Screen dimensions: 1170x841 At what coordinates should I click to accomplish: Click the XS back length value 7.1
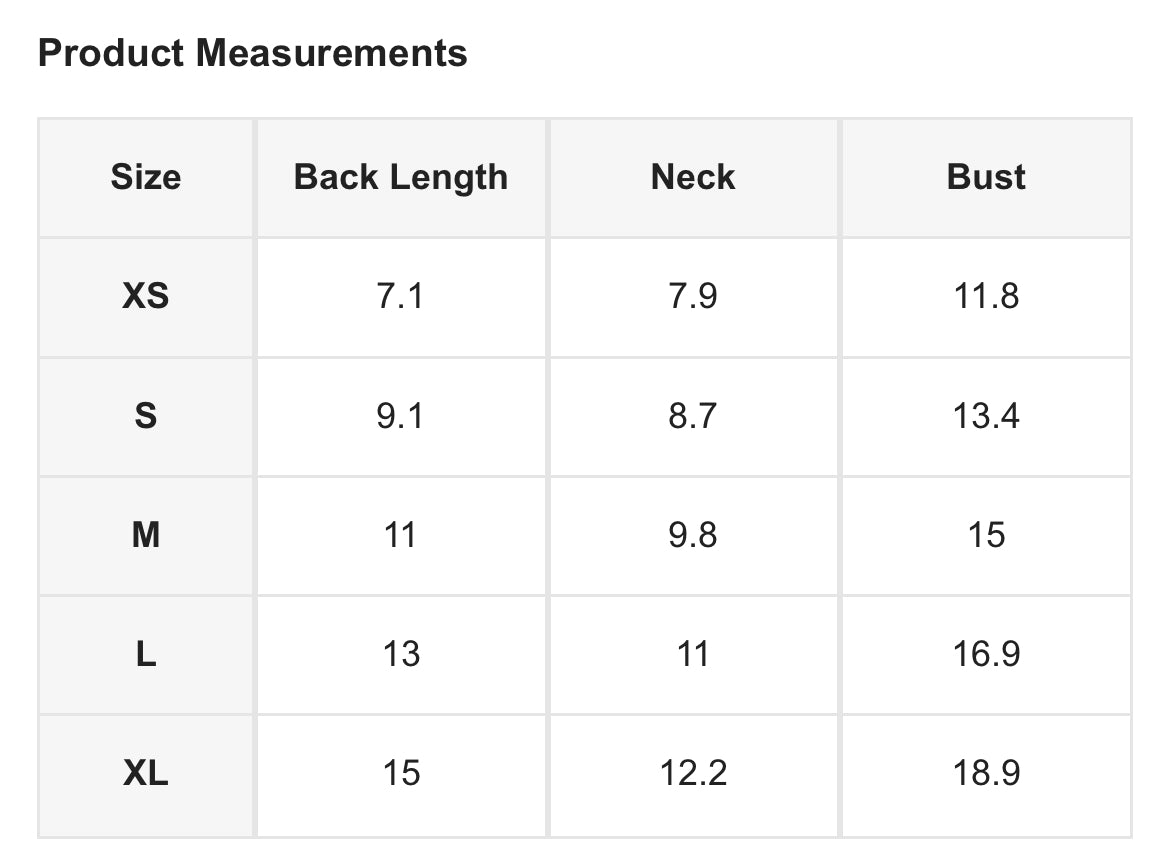400,296
